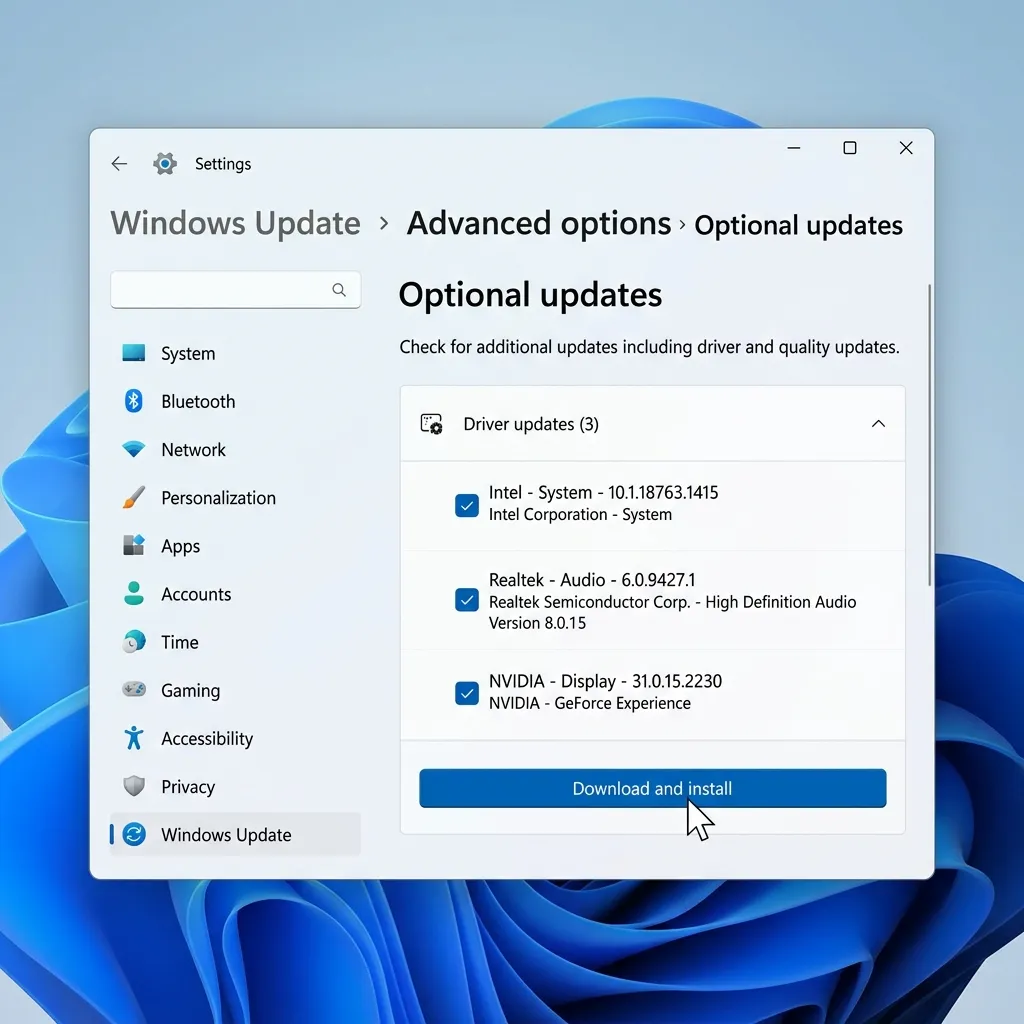Focus the settings search field
Image resolution: width=1024 pixels, height=1024 pixels.
tap(235, 289)
